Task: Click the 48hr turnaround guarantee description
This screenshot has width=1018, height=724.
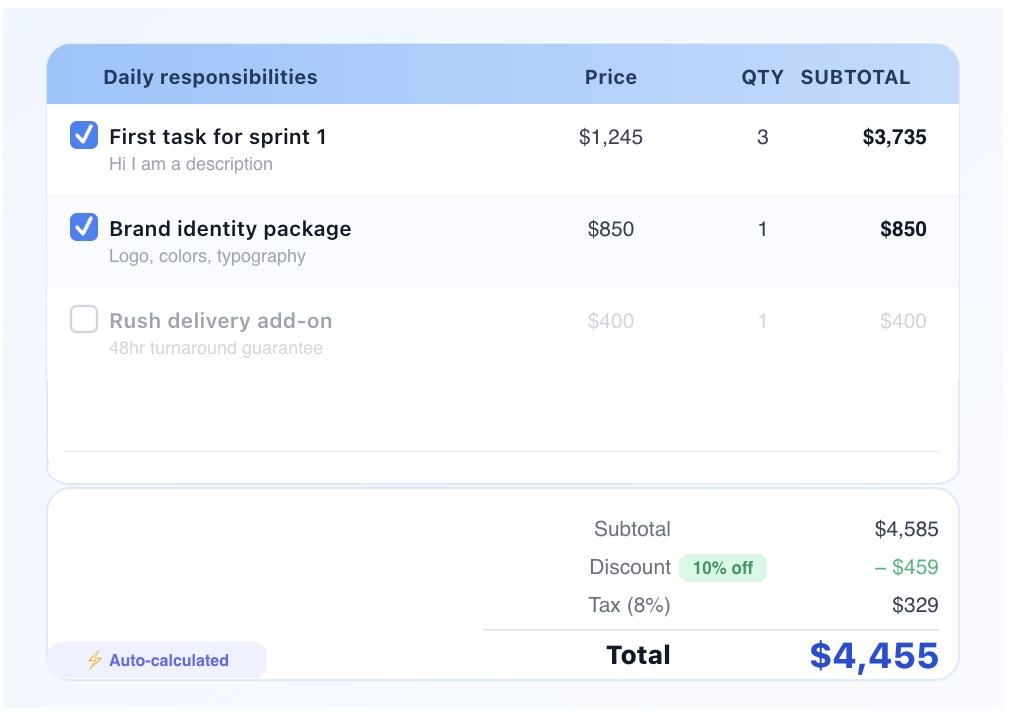Action: [x=216, y=349]
